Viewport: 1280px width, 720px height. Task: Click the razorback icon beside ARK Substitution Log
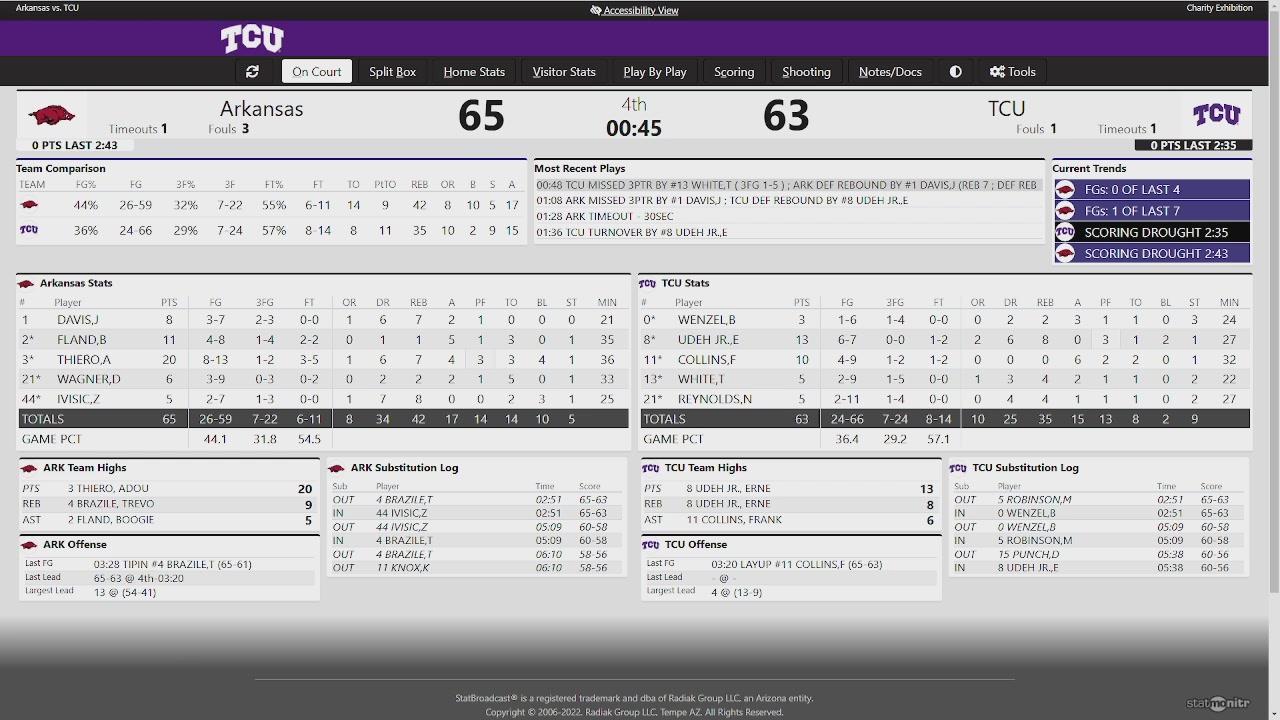coord(337,468)
